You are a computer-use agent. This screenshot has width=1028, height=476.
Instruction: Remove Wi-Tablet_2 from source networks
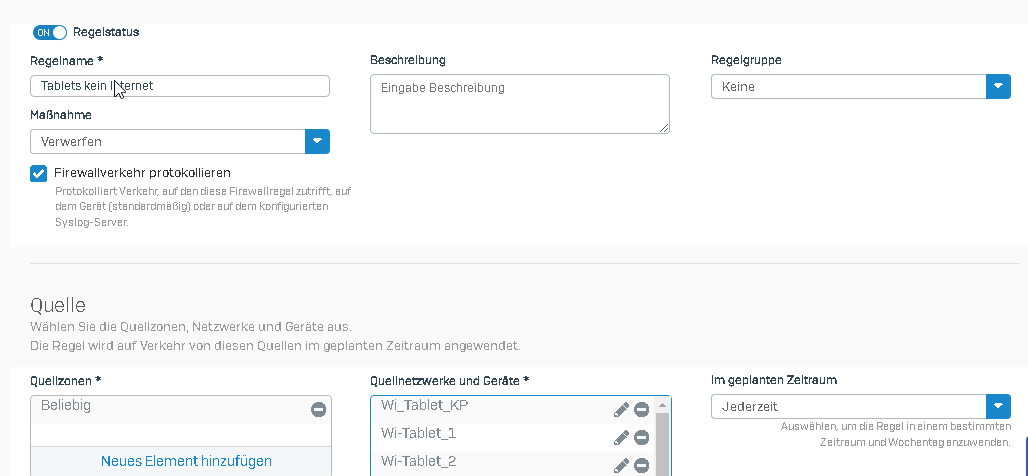641,464
